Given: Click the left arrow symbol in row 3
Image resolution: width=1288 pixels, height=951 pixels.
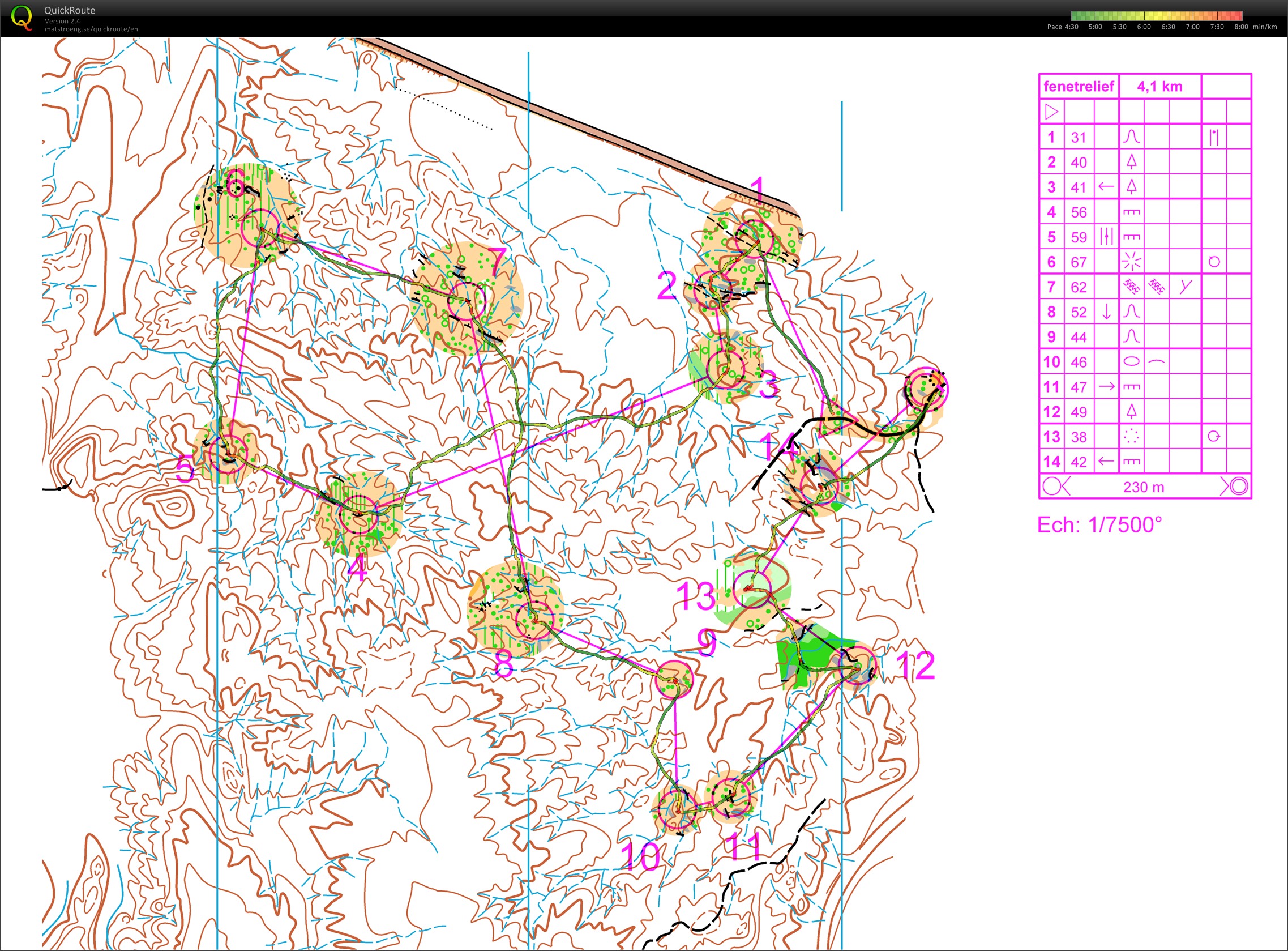Looking at the screenshot, I should pos(1106,186).
